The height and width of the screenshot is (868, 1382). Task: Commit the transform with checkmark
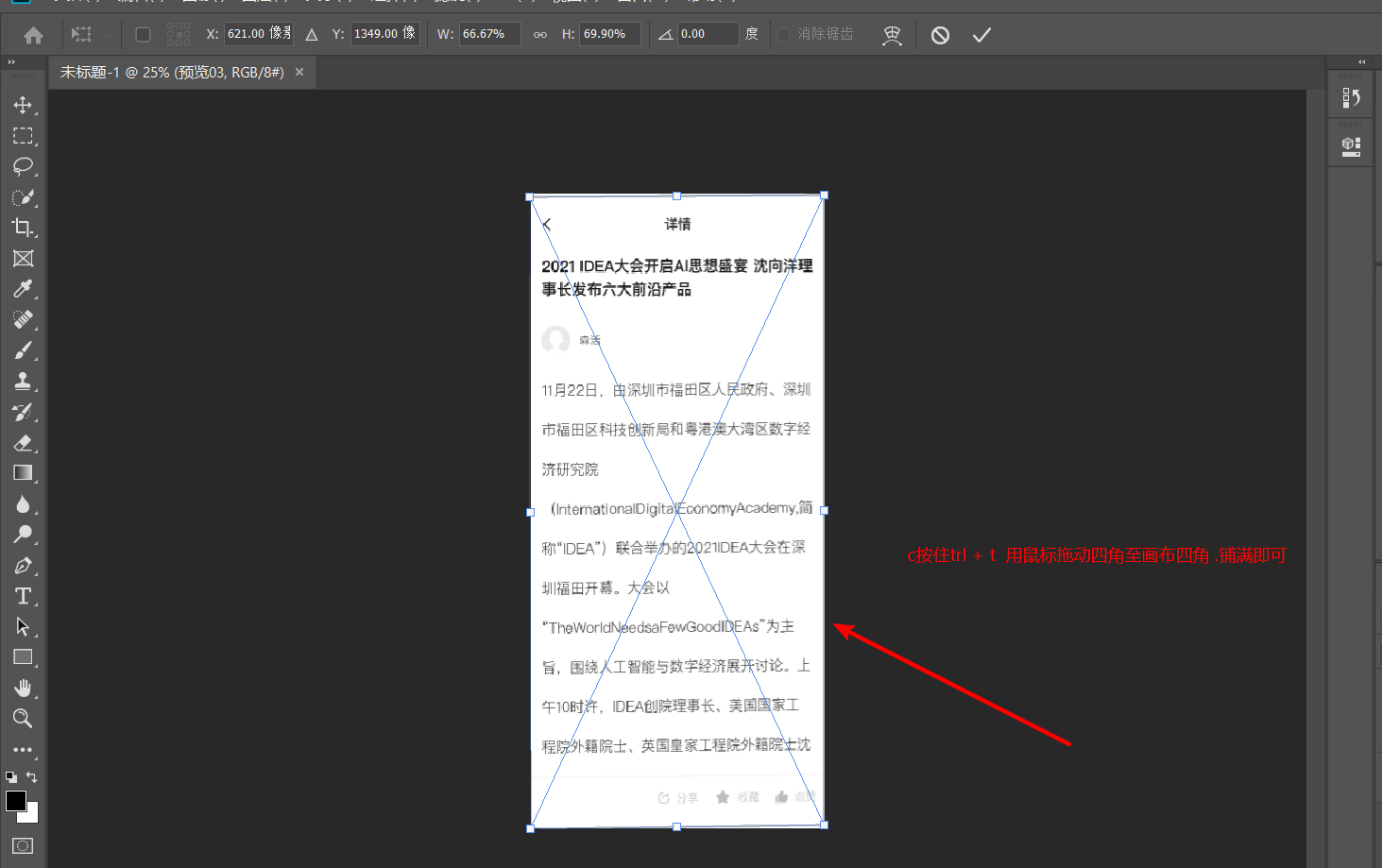tap(982, 35)
